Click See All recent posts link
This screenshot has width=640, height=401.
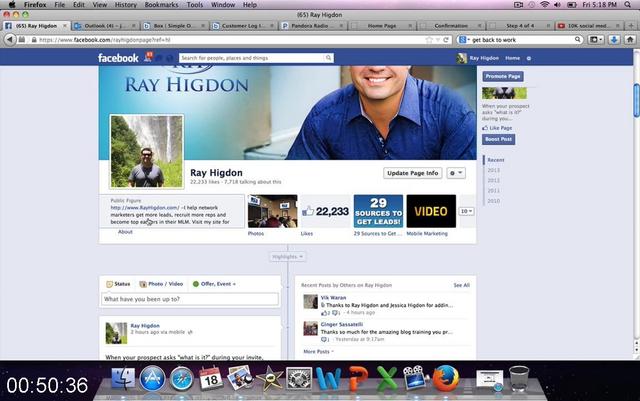(x=461, y=285)
